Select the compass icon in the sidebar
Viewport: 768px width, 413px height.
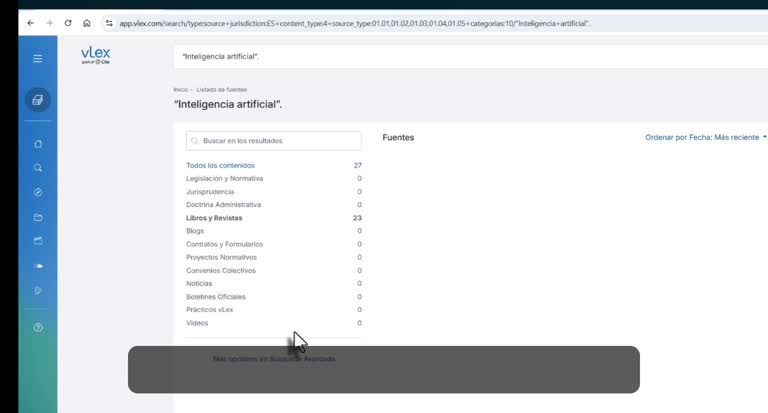tap(38, 192)
